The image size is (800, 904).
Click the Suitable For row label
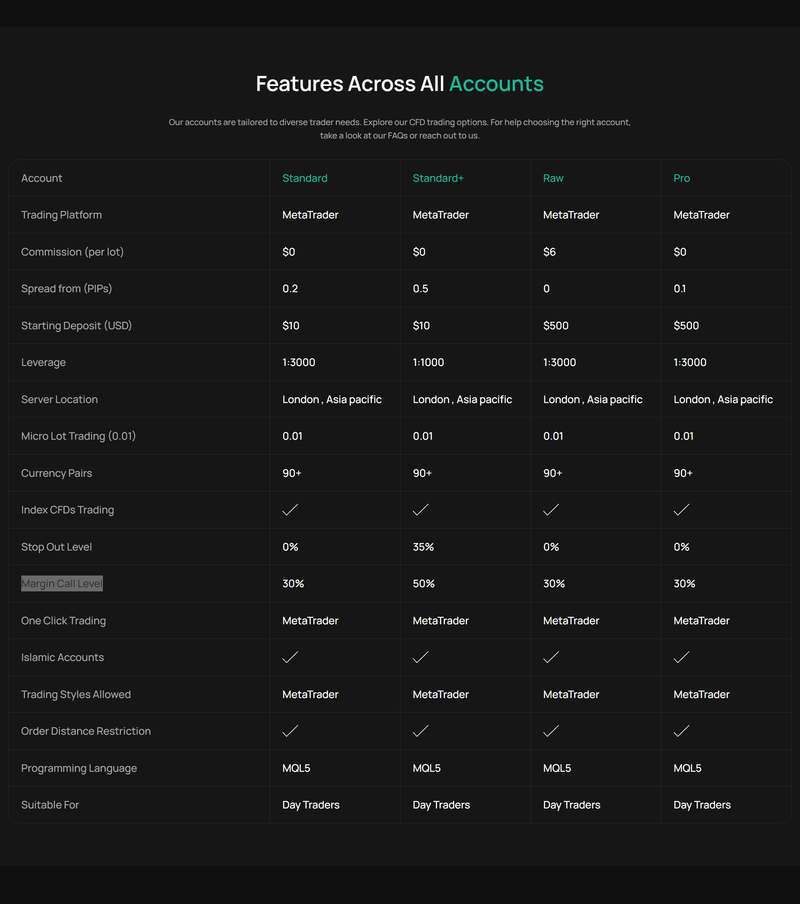pos(50,805)
